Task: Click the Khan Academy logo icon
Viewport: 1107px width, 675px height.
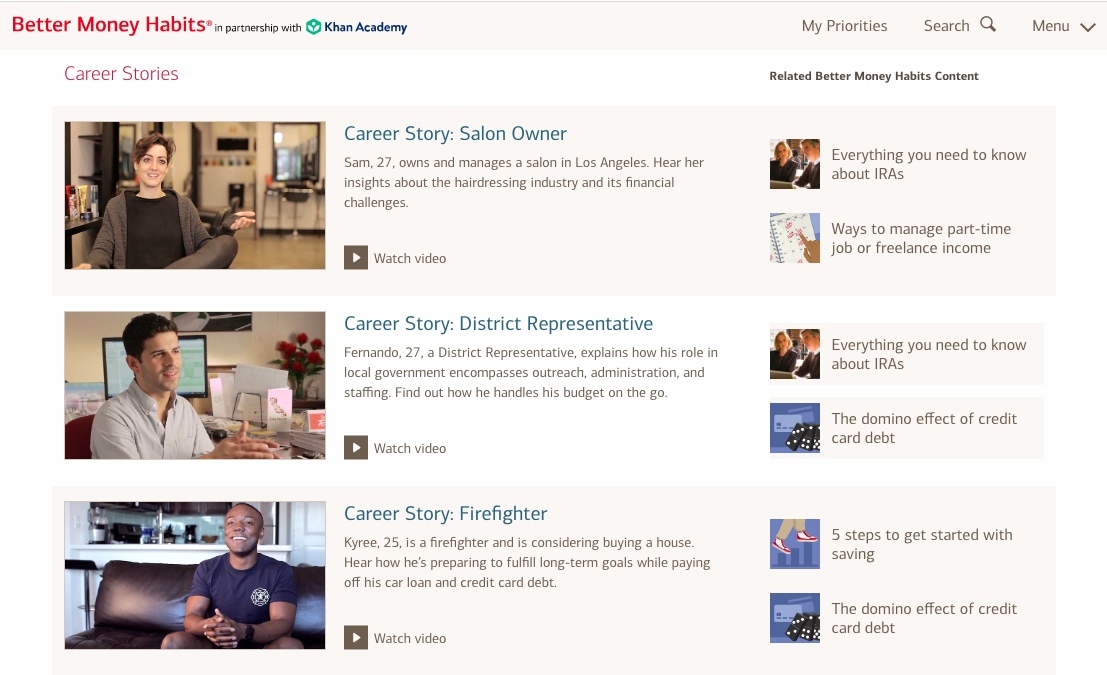Action: pyautogui.click(x=314, y=27)
